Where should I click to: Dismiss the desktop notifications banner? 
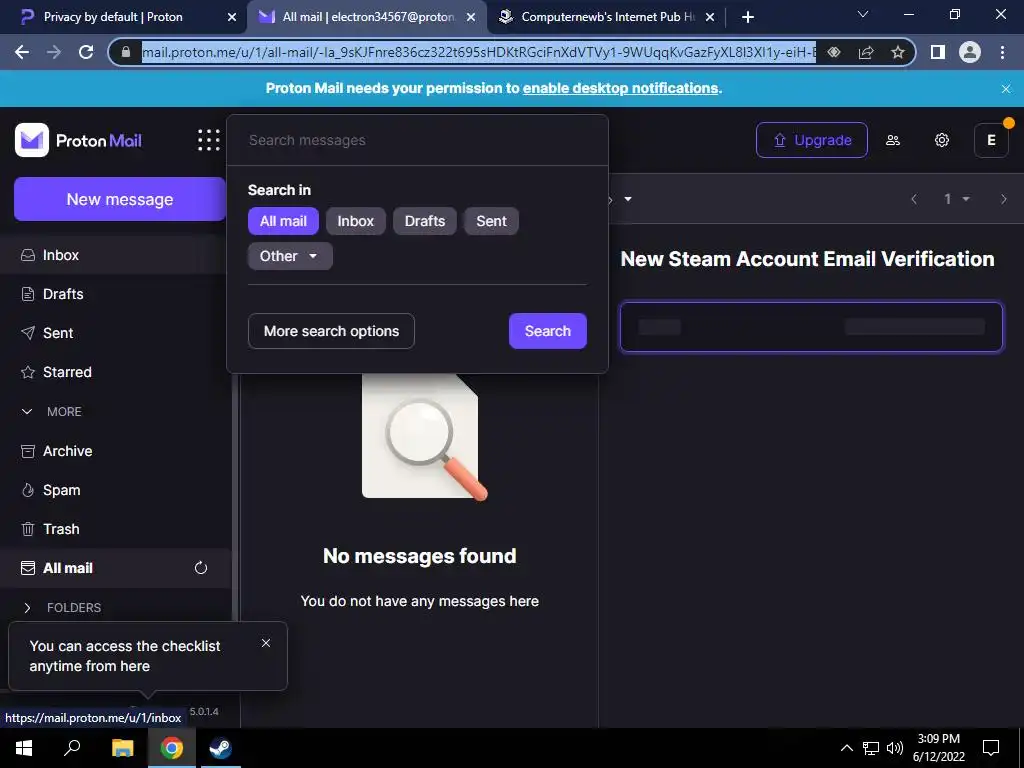1006,89
